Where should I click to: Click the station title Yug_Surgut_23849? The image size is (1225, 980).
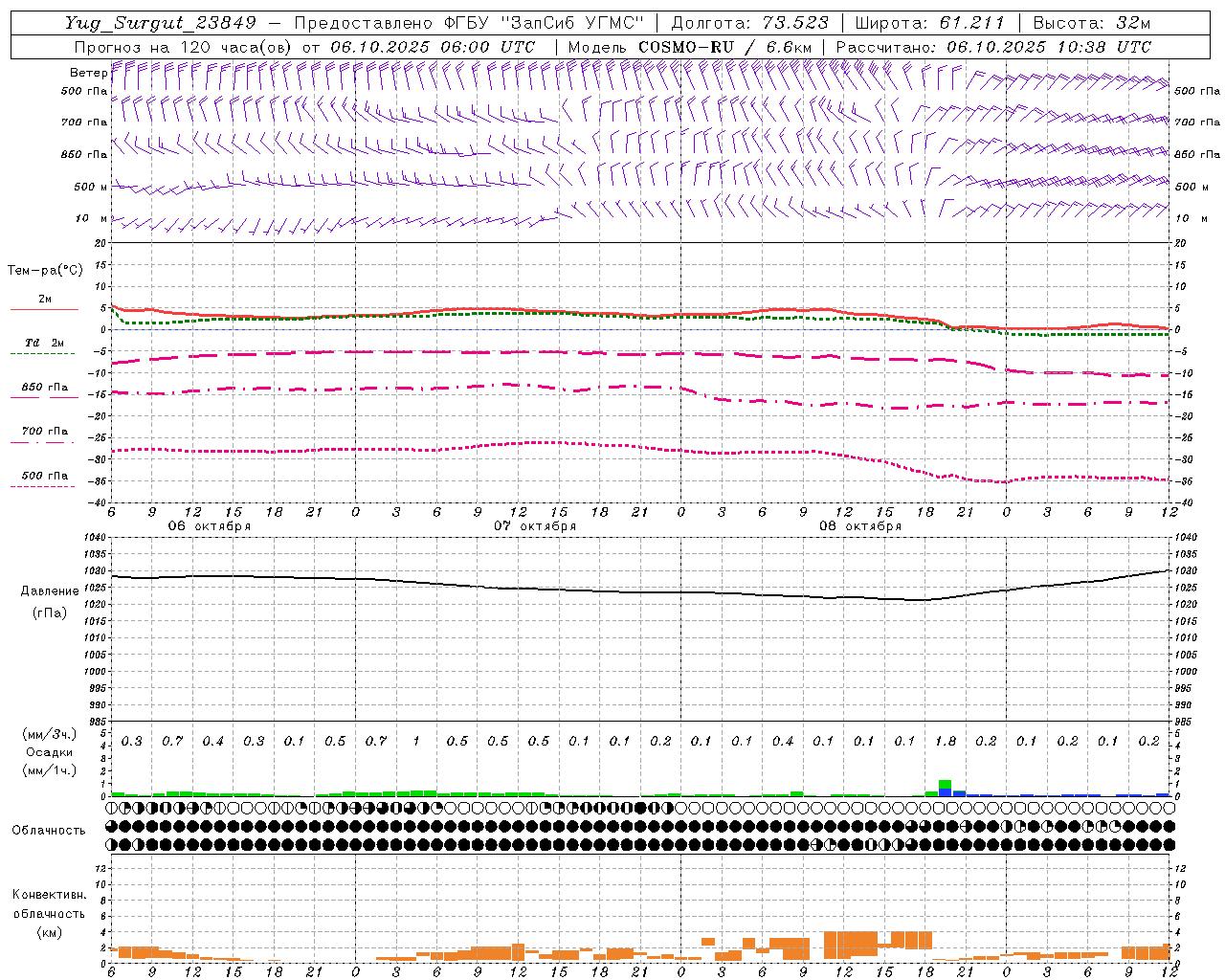click(x=161, y=23)
